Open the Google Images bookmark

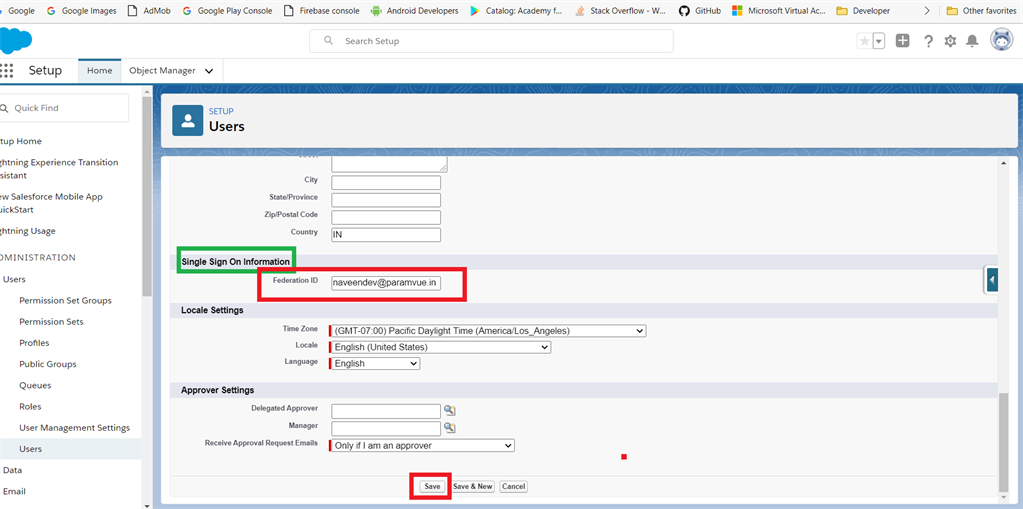coord(82,11)
